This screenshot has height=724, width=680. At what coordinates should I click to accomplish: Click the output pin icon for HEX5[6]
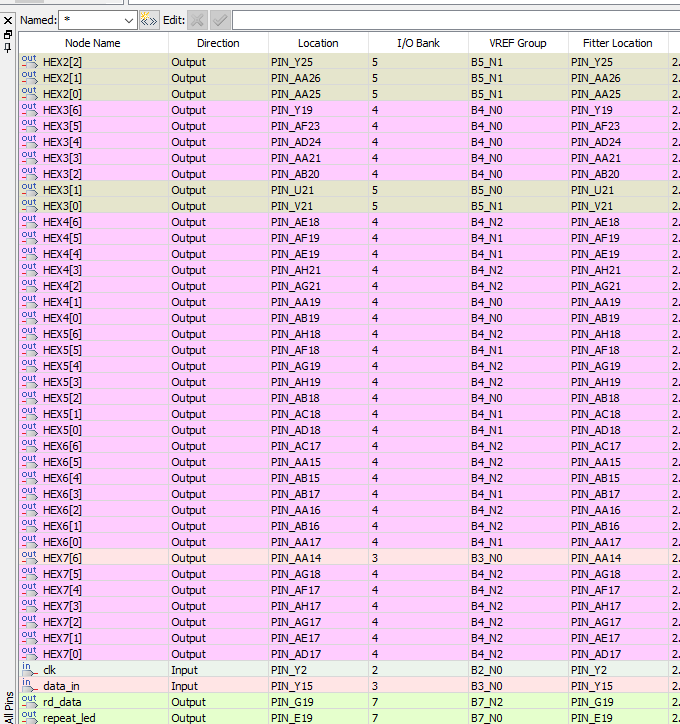point(30,333)
